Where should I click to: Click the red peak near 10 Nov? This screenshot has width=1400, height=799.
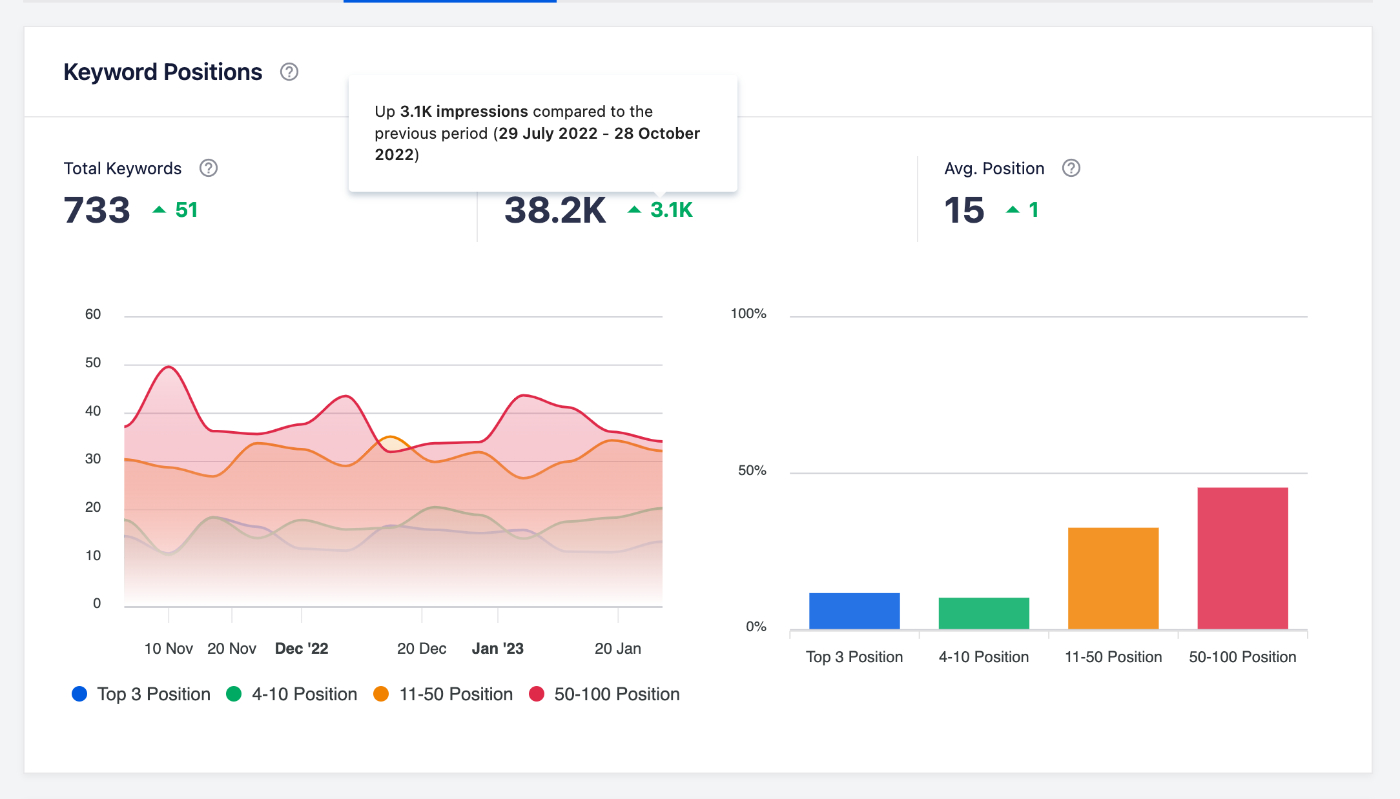point(169,367)
